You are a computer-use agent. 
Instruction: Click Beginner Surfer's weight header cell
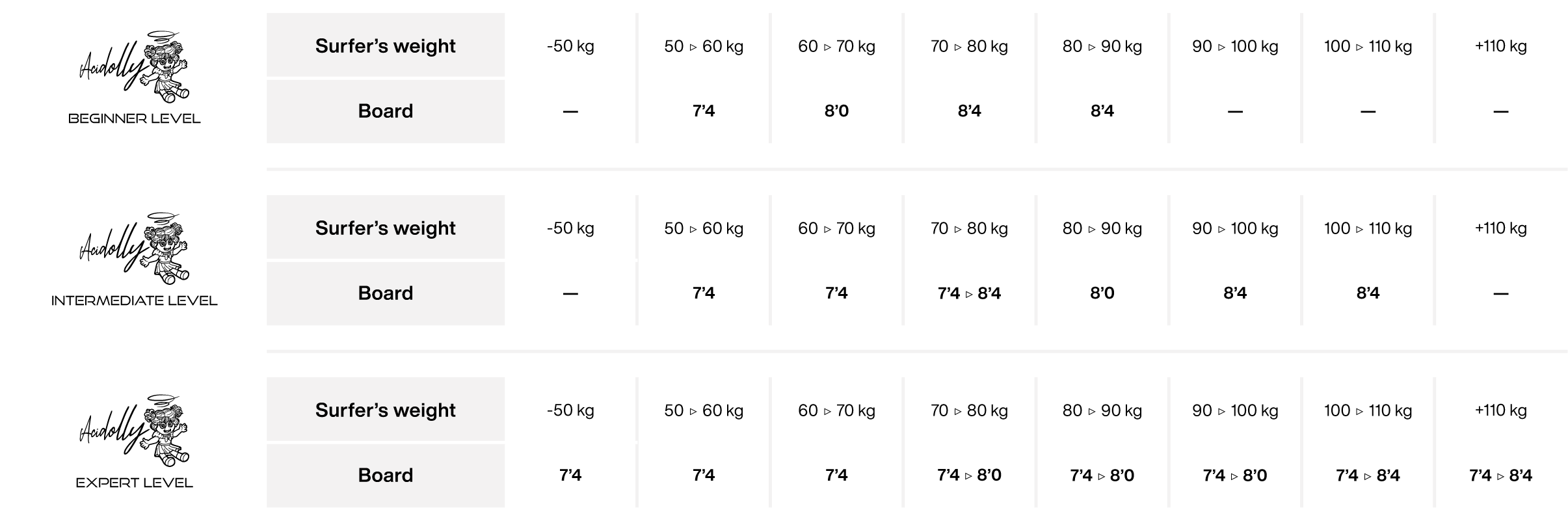[x=386, y=45]
